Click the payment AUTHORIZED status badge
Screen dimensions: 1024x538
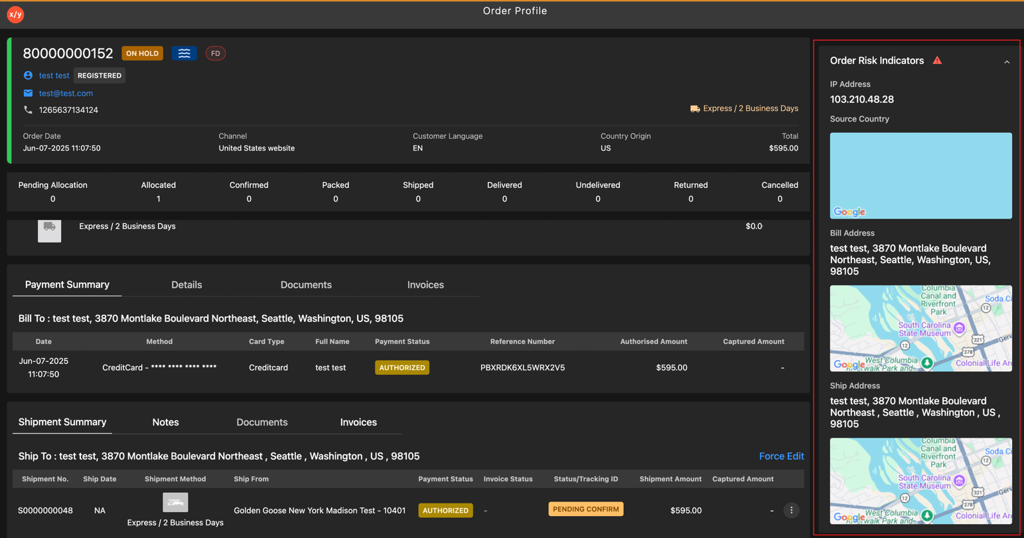click(x=402, y=368)
